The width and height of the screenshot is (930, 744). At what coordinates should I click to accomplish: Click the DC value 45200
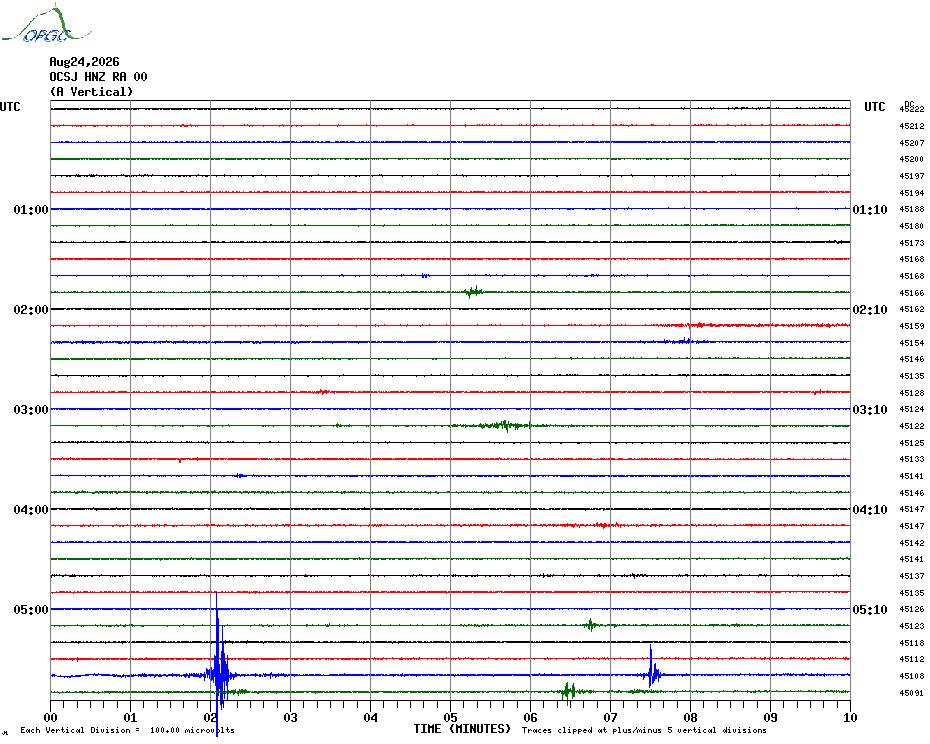[x=912, y=159]
